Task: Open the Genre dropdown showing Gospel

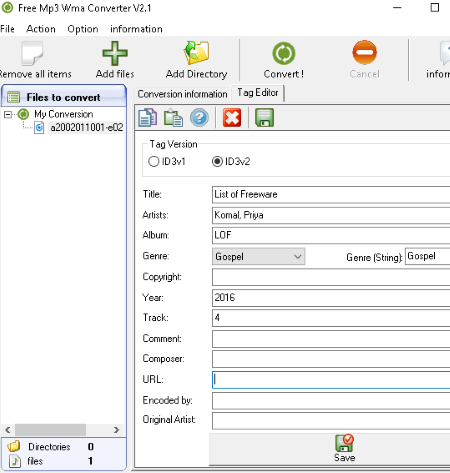Action: click(x=259, y=256)
